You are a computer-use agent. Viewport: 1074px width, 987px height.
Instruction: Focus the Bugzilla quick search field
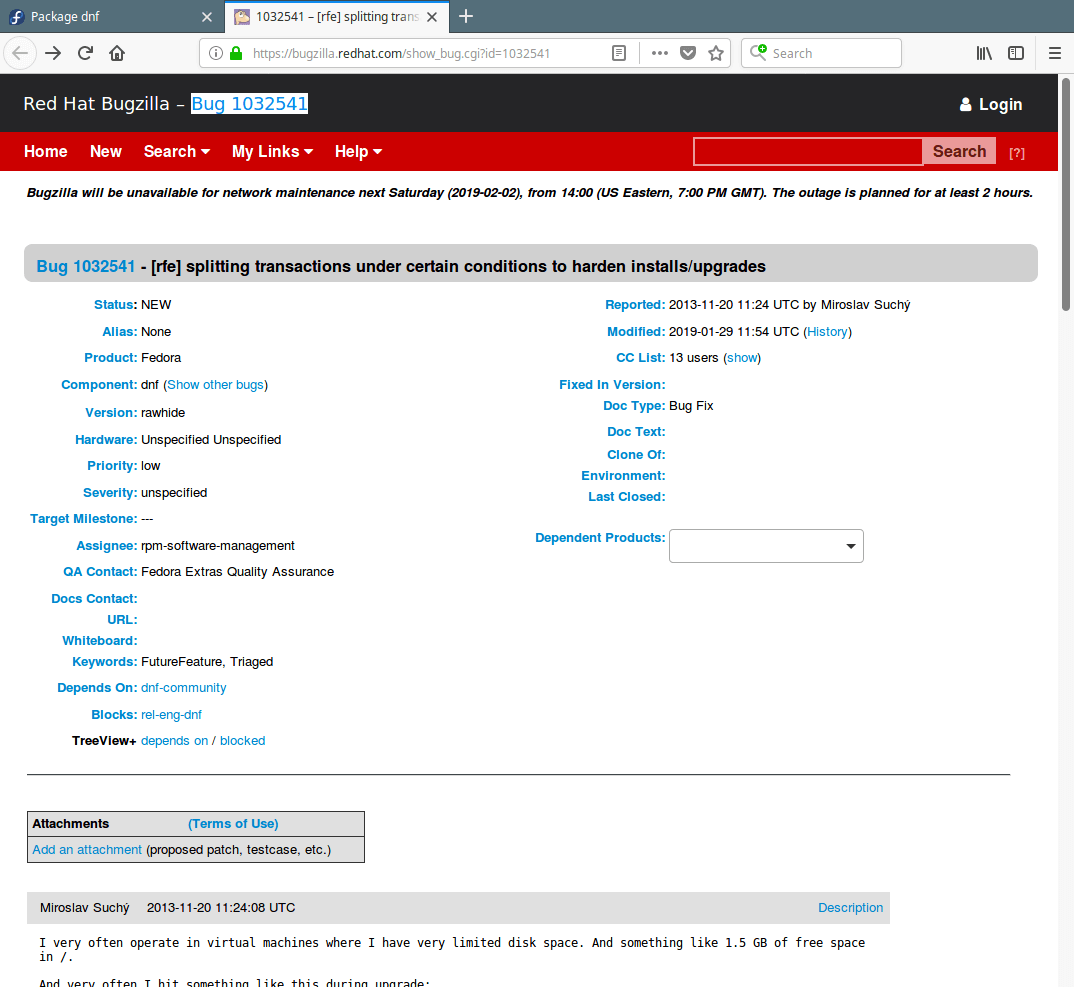pyautogui.click(x=808, y=151)
